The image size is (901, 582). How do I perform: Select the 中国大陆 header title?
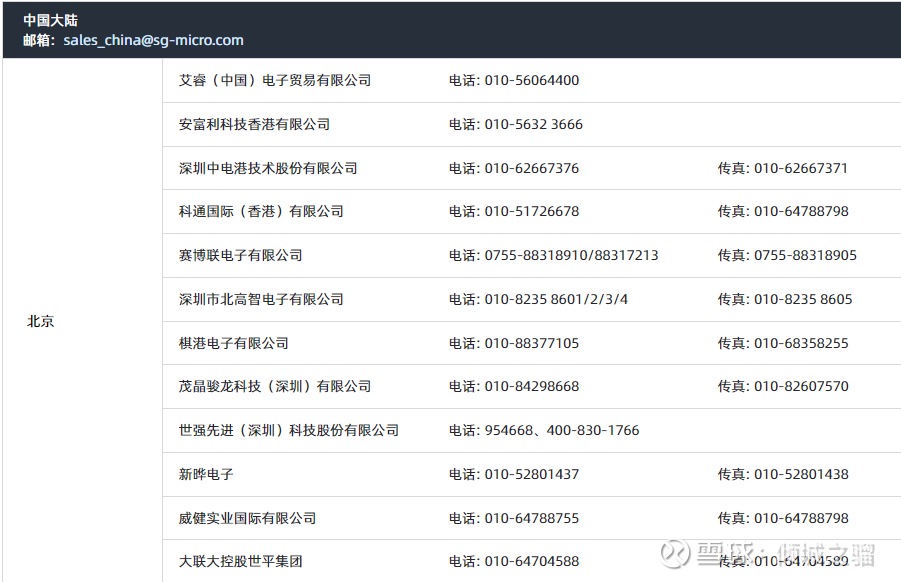[x=51, y=21]
